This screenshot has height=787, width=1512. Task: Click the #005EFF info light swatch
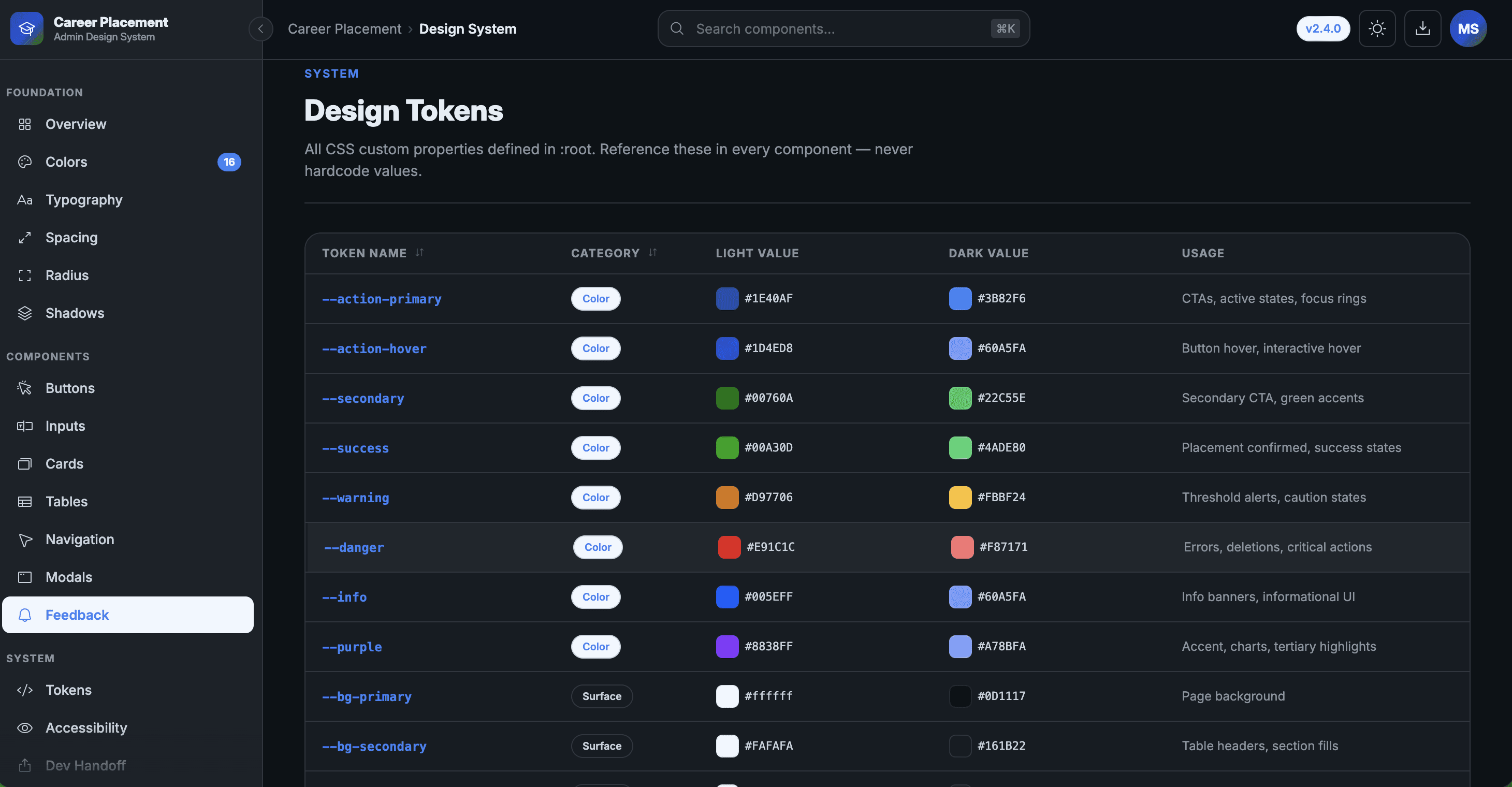click(727, 597)
